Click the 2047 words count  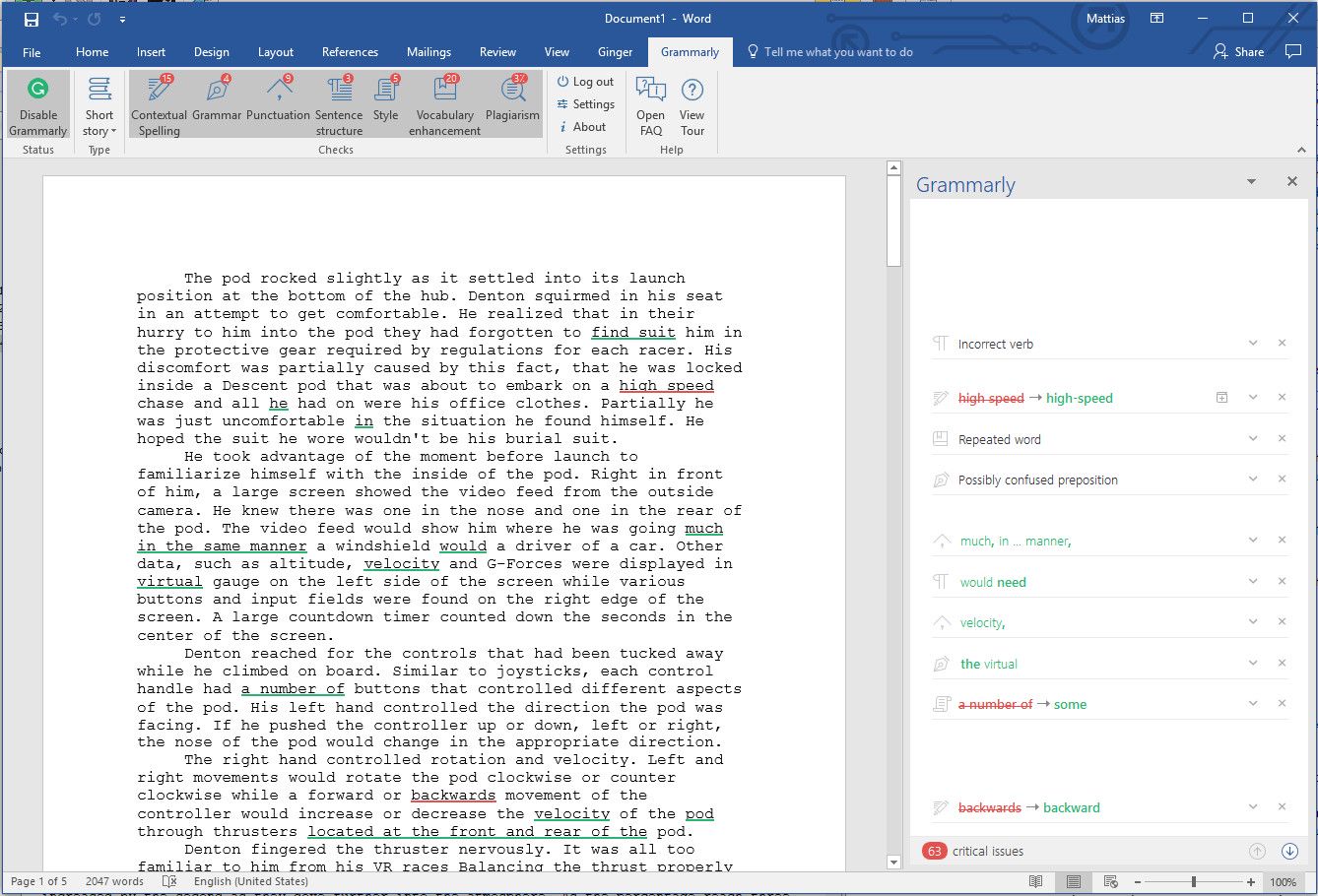click(x=114, y=881)
